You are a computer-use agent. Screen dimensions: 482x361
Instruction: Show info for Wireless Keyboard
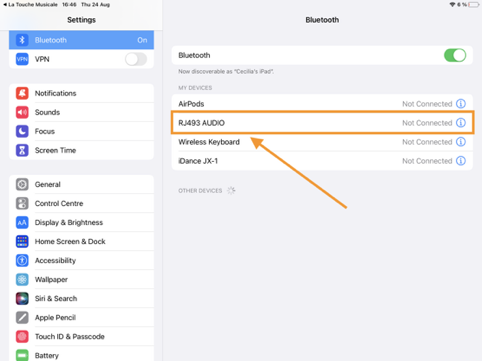click(461, 142)
